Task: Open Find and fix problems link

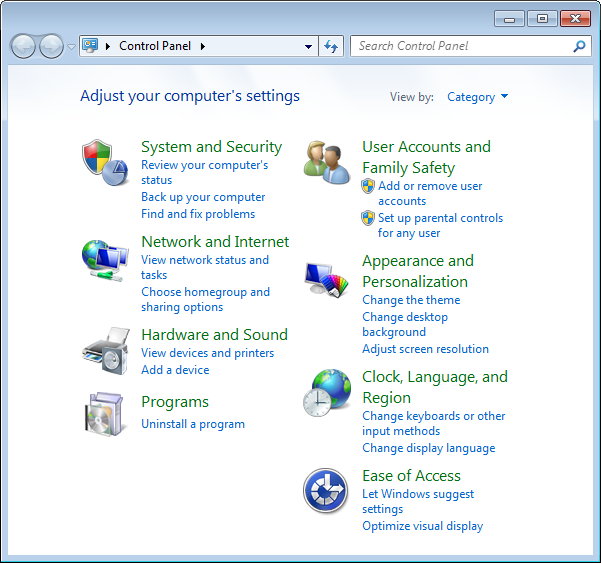Action: pyautogui.click(x=198, y=214)
